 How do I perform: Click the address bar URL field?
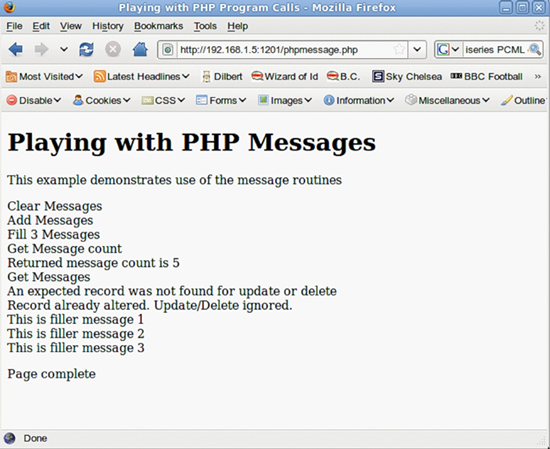(284, 49)
